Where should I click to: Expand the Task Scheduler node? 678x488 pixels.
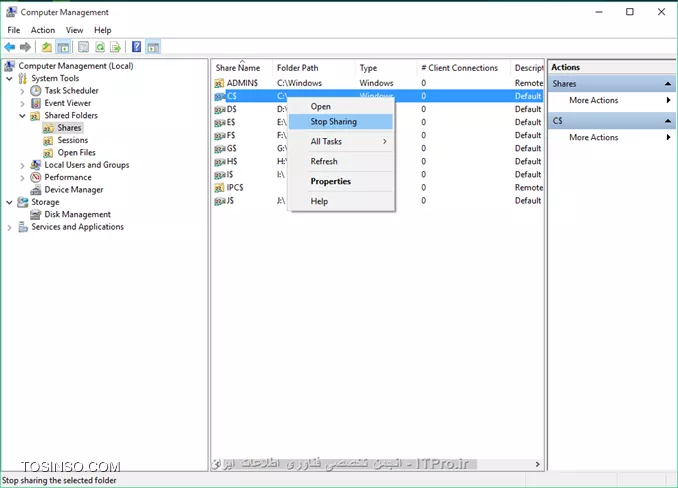click(22, 91)
